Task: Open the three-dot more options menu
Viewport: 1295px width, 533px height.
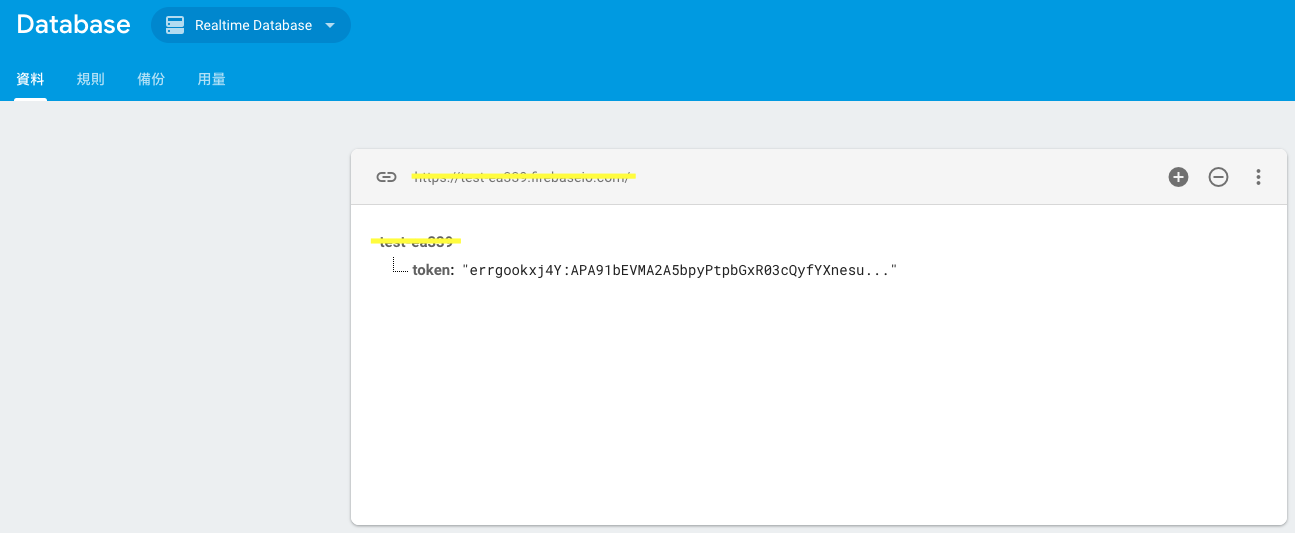Action: (x=1258, y=177)
